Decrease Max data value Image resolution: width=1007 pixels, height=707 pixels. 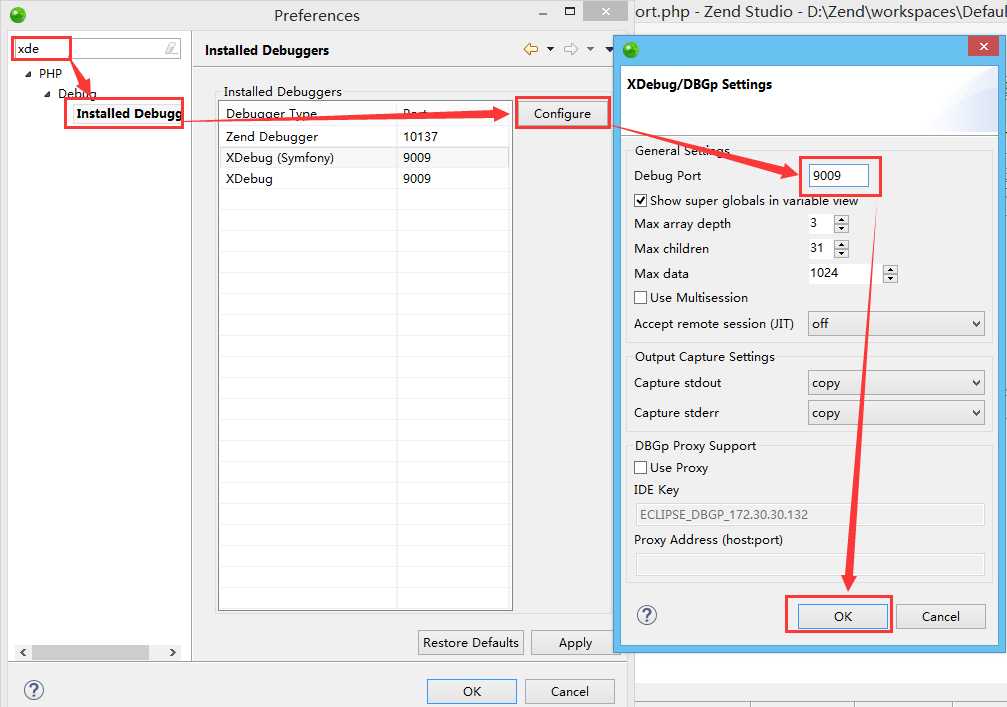pos(890,279)
